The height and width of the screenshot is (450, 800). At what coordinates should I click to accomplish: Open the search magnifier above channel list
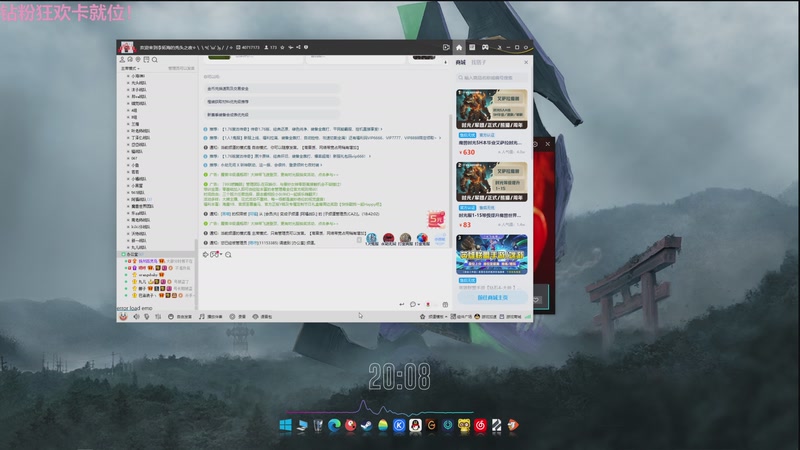point(155,60)
